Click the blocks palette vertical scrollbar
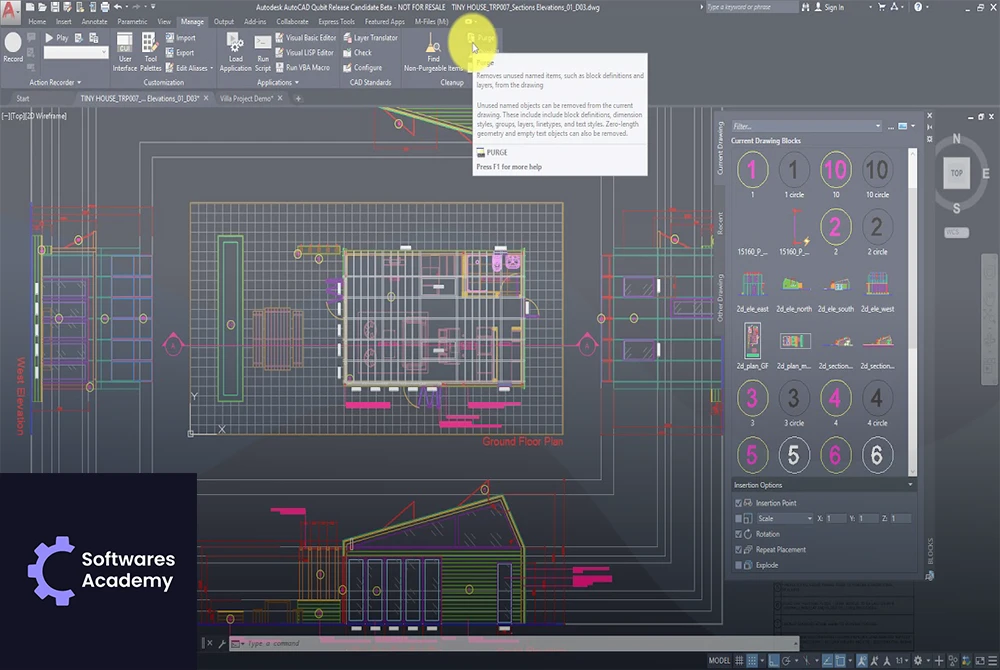The image size is (1000, 670). click(x=913, y=312)
